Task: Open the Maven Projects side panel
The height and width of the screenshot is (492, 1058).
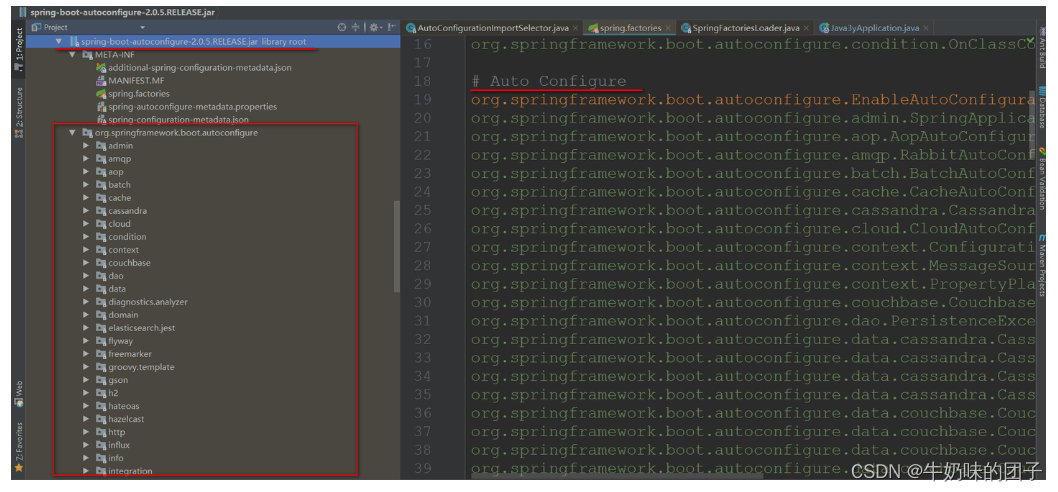Action: coord(1042,265)
